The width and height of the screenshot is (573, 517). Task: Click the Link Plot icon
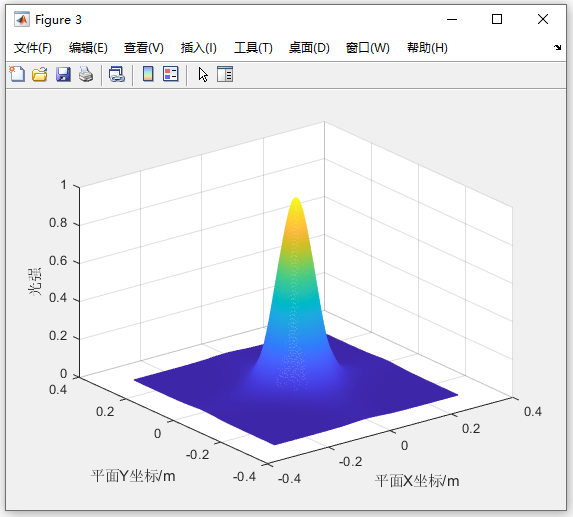coord(117,74)
